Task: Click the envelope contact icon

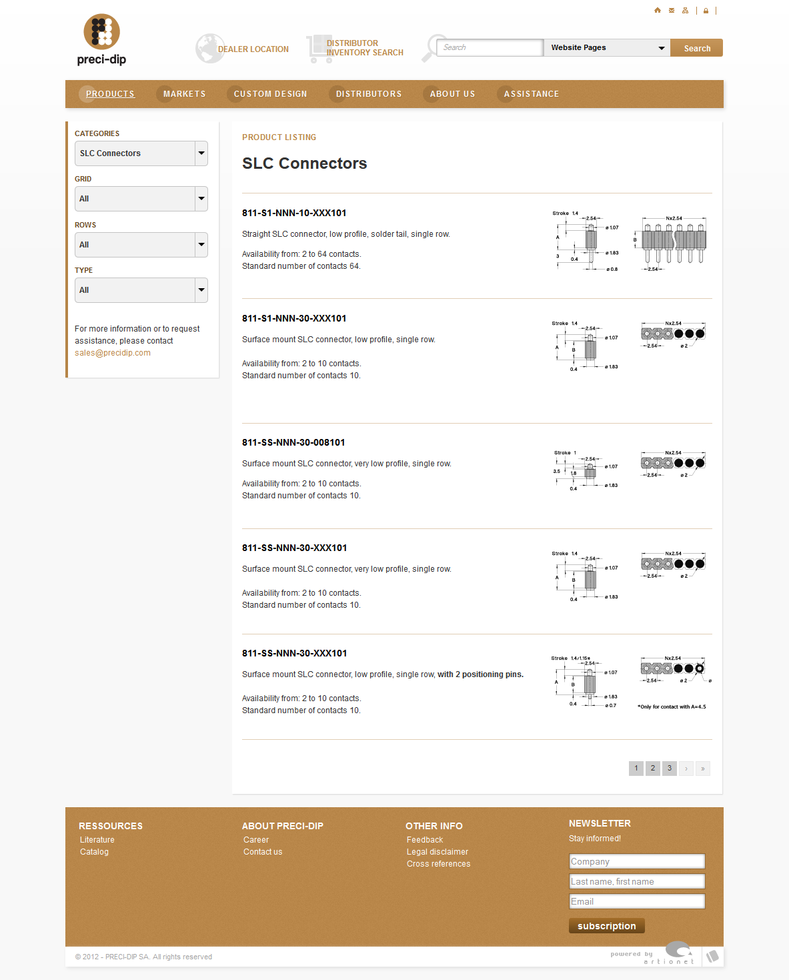Action: 671,10
